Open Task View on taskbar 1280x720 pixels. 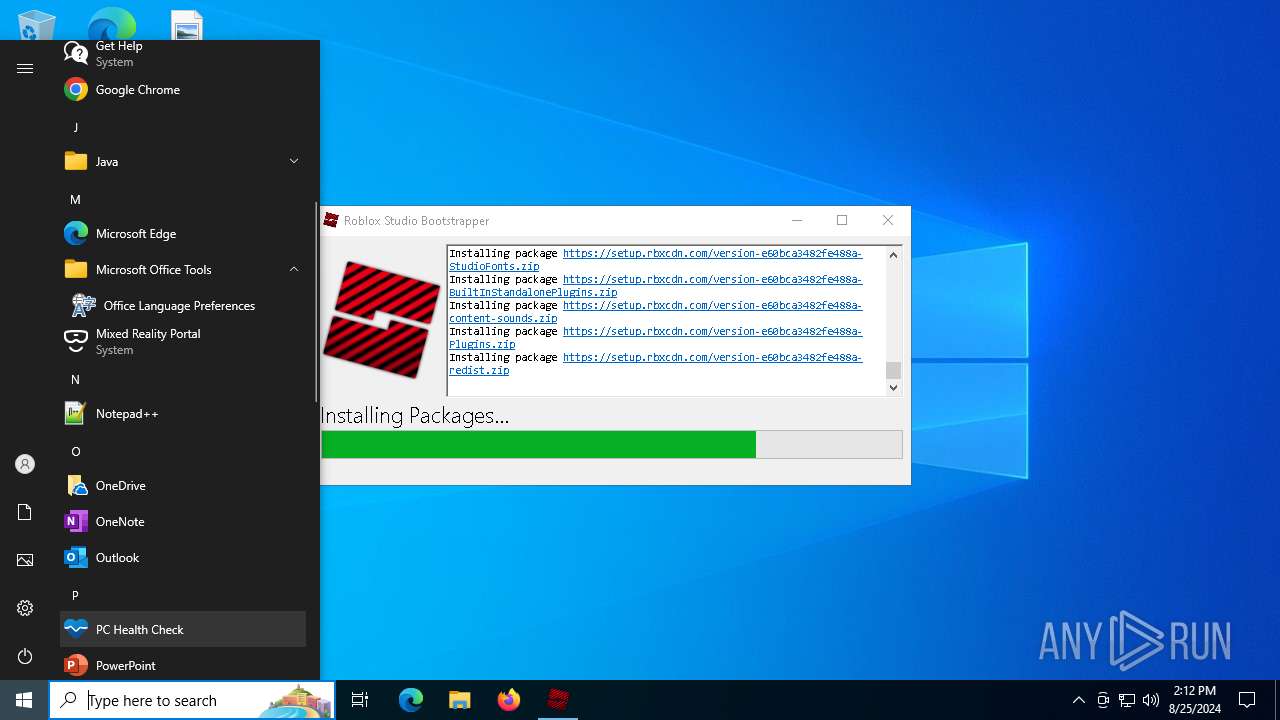point(360,700)
